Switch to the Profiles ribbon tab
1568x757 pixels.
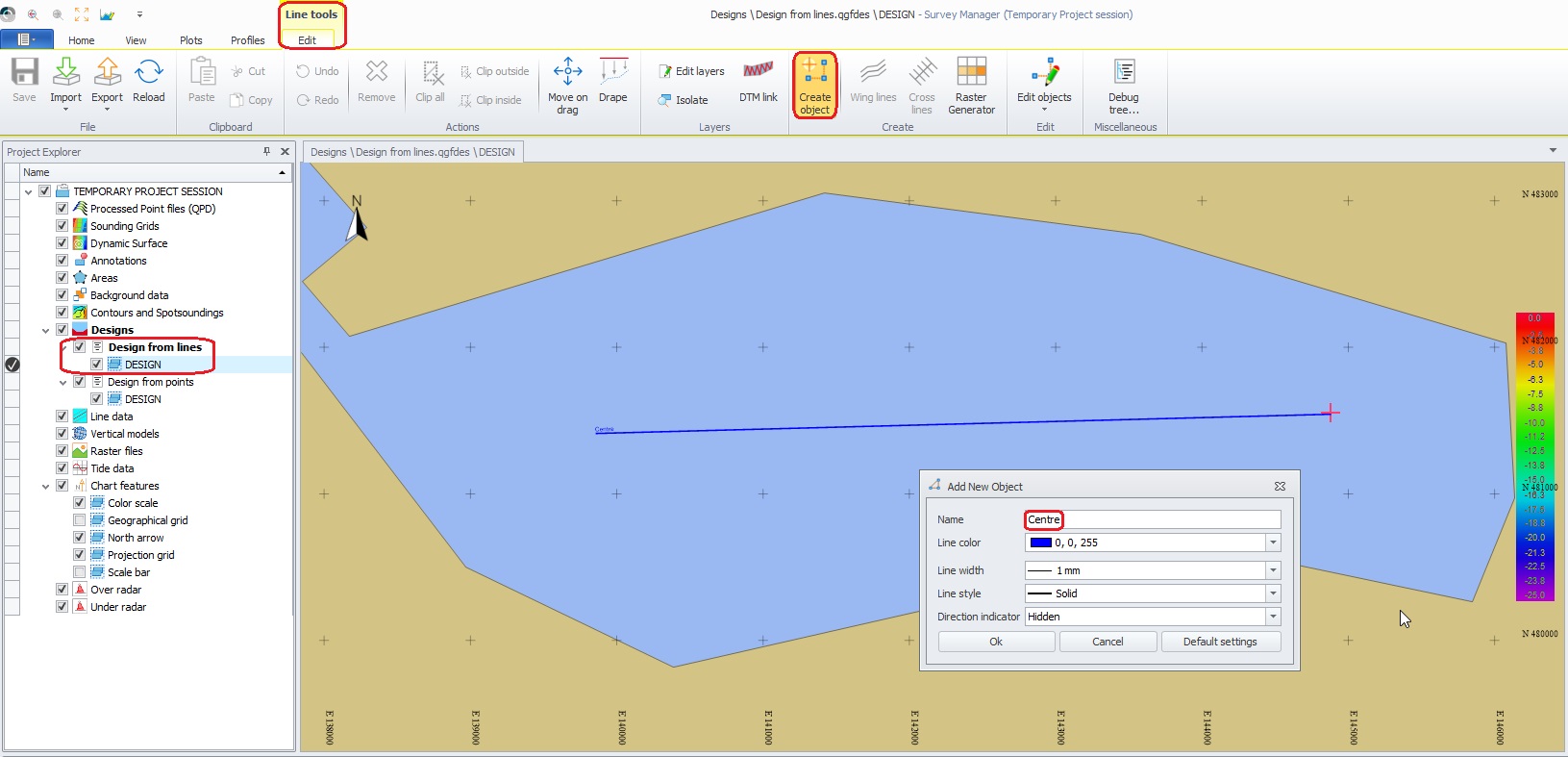tap(247, 40)
